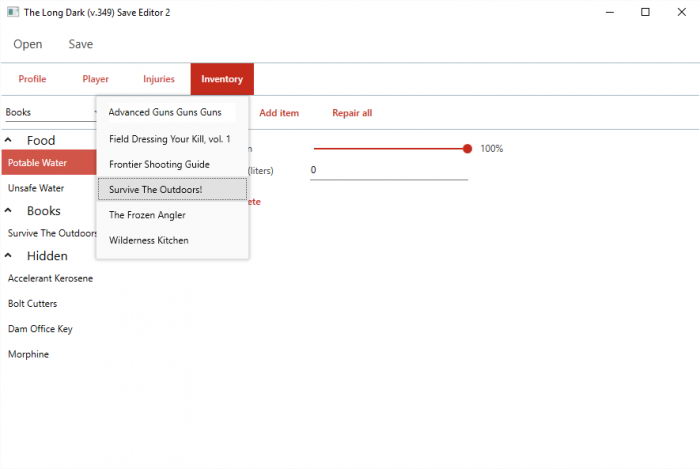Select Morphine in the Hidden group

click(x=29, y=354)
